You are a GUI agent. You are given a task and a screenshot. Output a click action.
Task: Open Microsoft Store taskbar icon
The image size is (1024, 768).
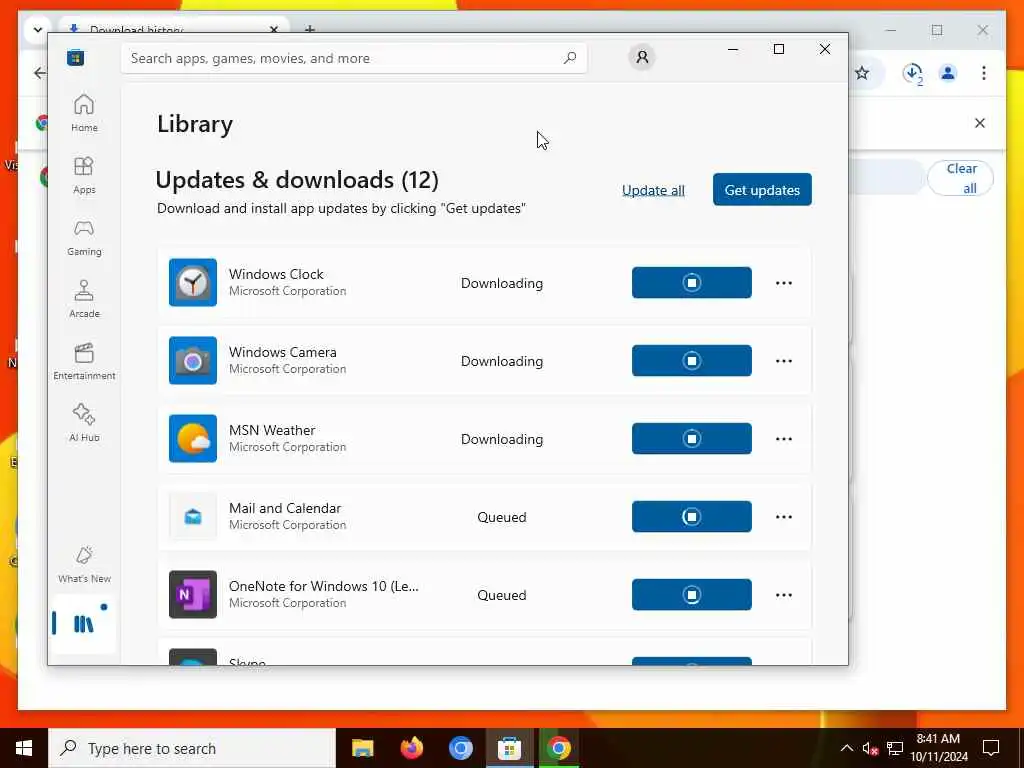[x=509, y=748]
